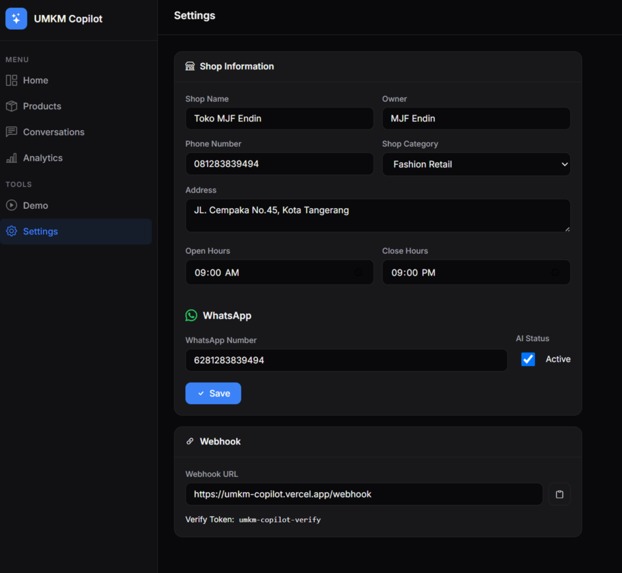This screenshot has height=573, width=622.
Task: Click the UMKM Copilot sparkle logo icon
Action: [16, 19]
